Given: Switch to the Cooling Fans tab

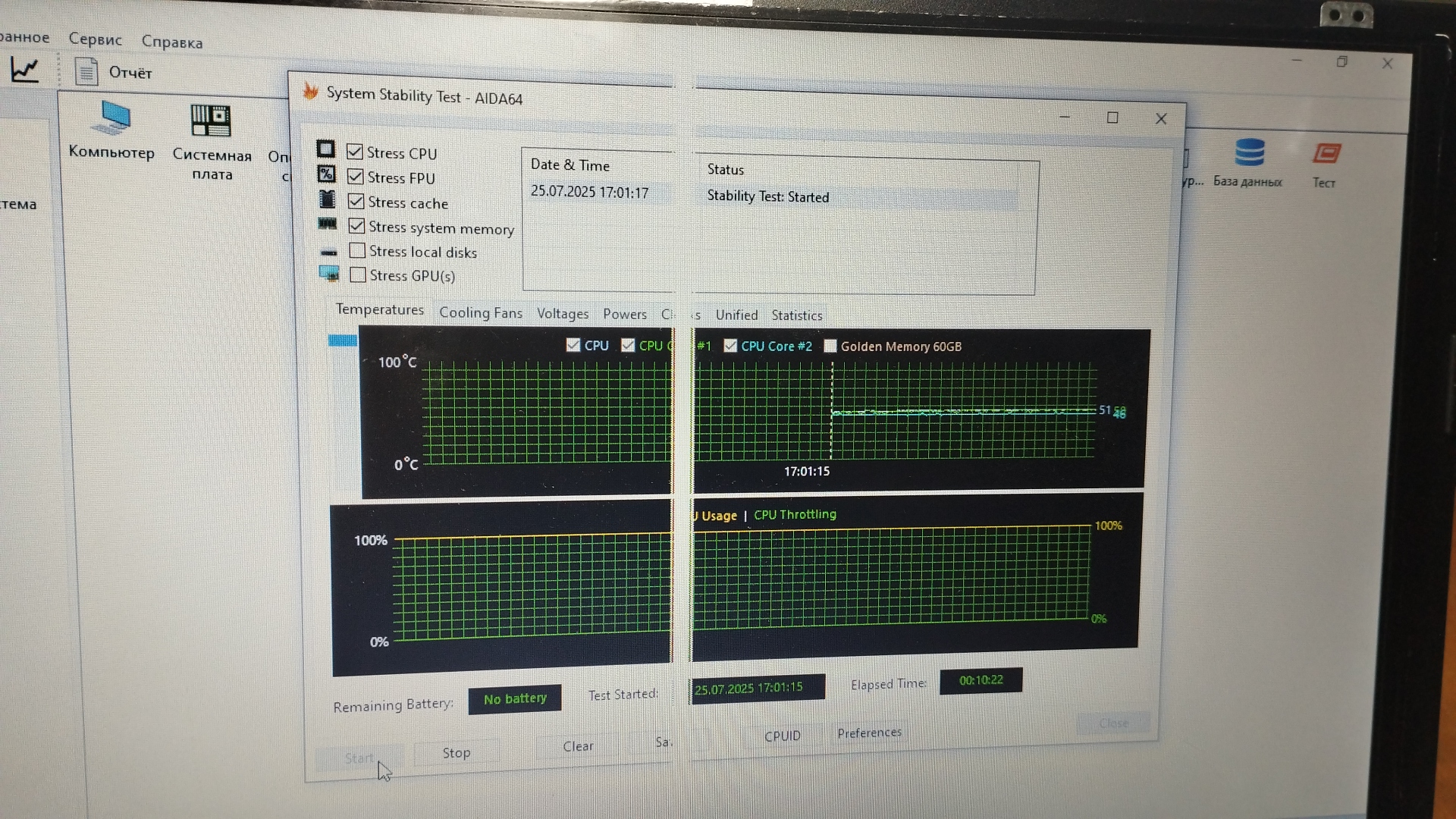Looking at the screenshot, I should [480, 312].
